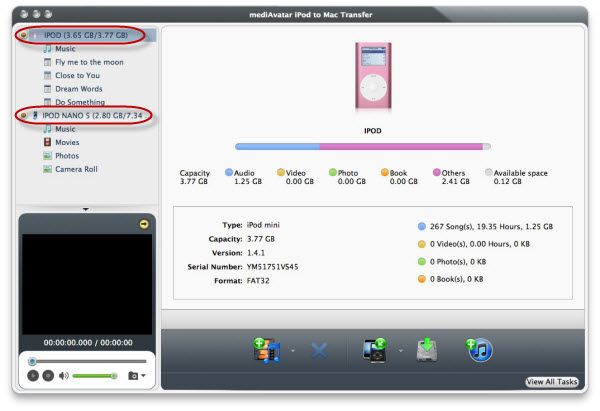Screen dimensions: 600x411
Task: Click the small collapse arrow above the preview panel
Action: [86, 209]
